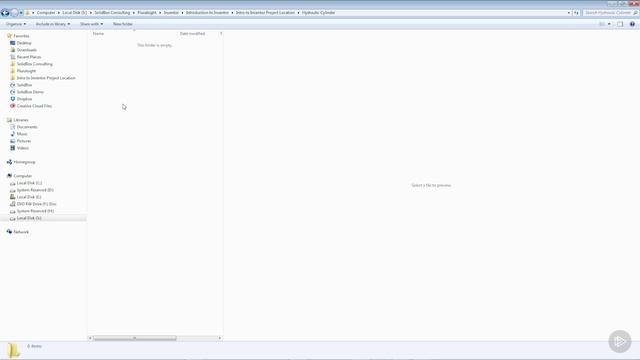Open the SolidBox Demo shortcut in Favorites

(x=30, y=92)
